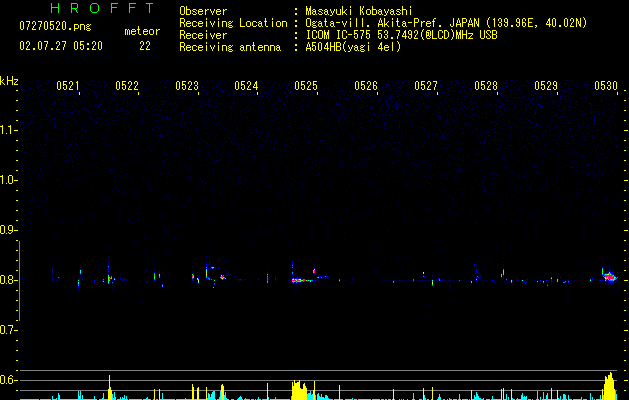This screenshot has height=400, width=629.
Task: Click the 0.8 frequency axis label
Action: 8,280
